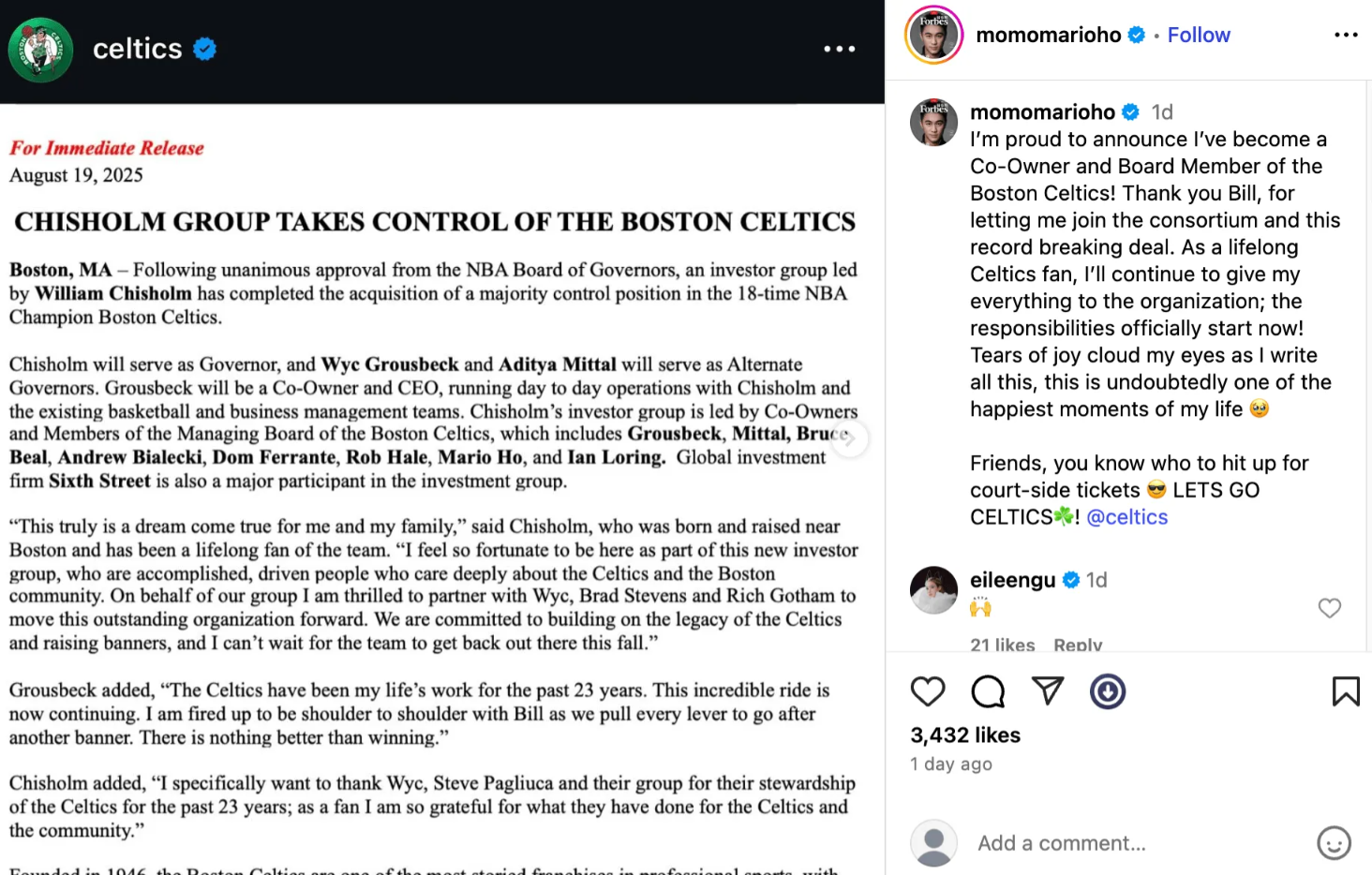
Task: Go to the next slide of the post
Action: [849, 438]
